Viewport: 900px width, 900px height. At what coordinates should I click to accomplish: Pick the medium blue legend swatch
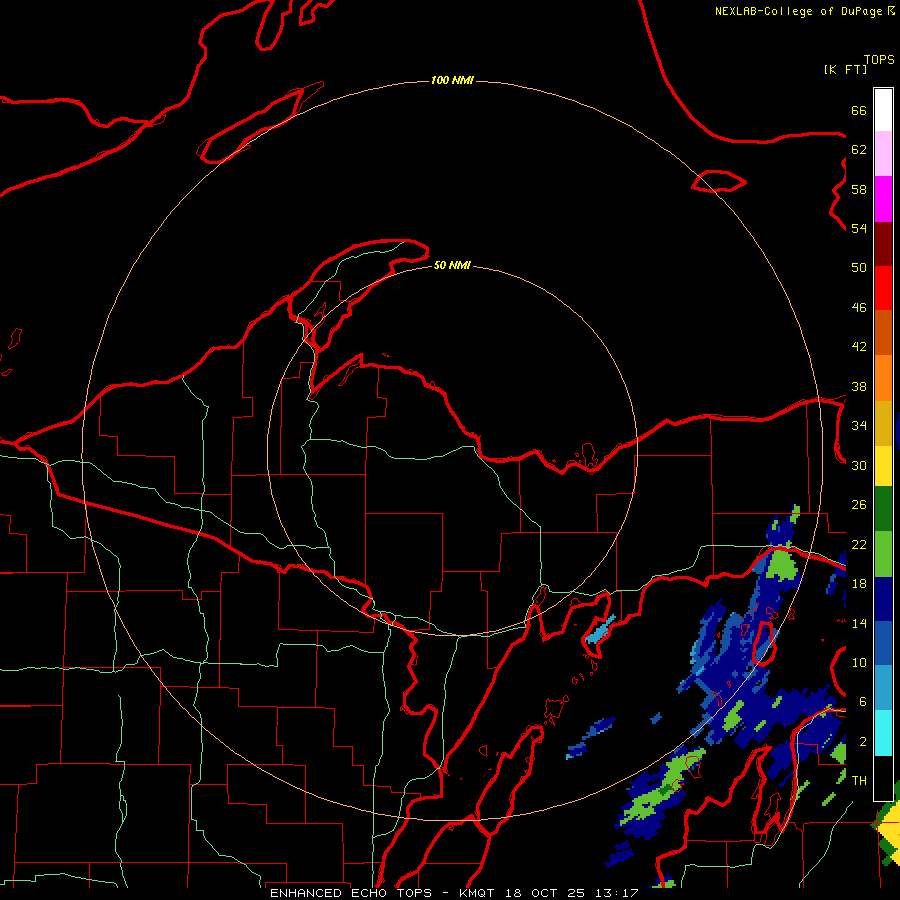click(x=883, y=643)
